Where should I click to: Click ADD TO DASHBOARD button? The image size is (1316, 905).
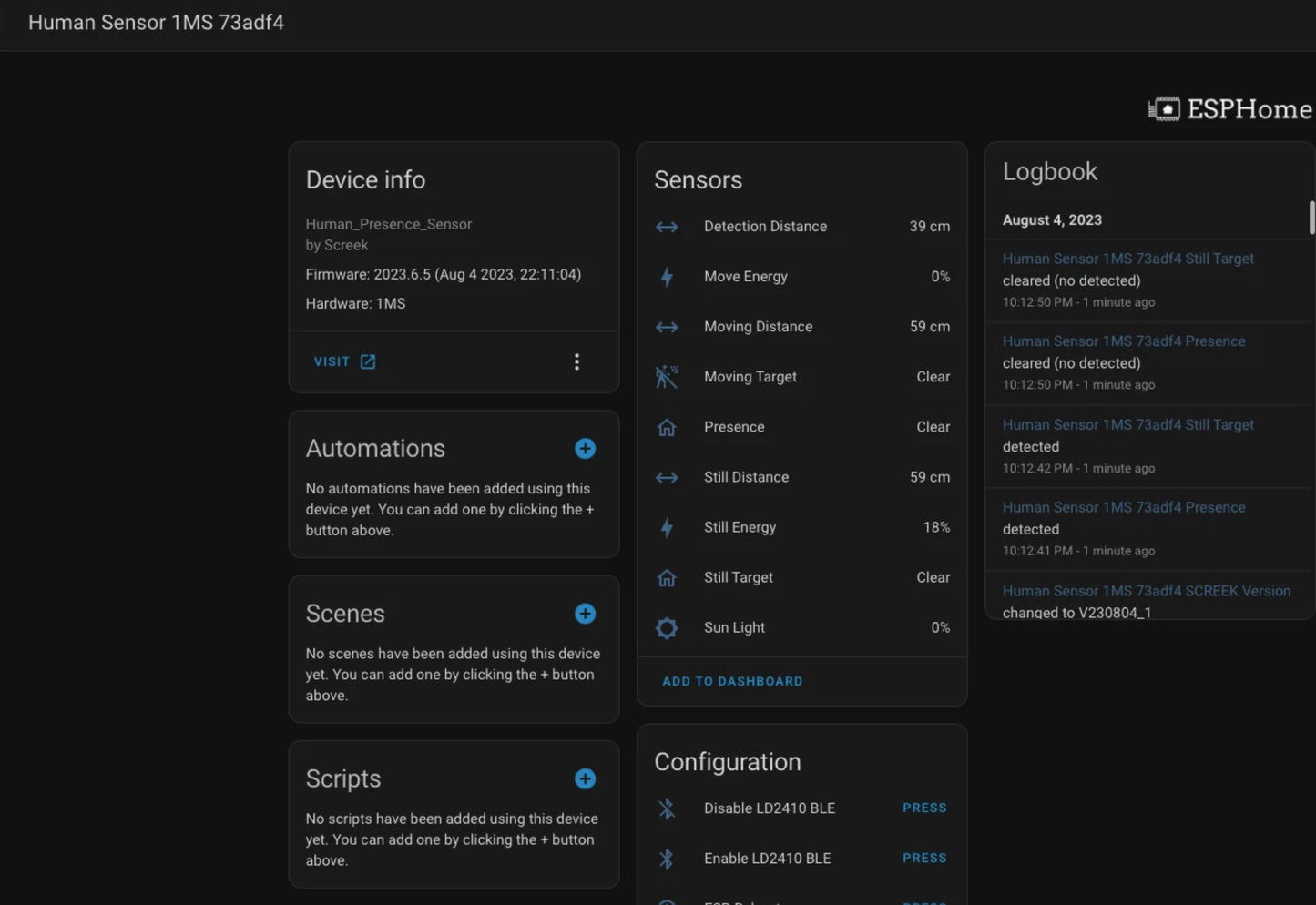click(732, 681)
